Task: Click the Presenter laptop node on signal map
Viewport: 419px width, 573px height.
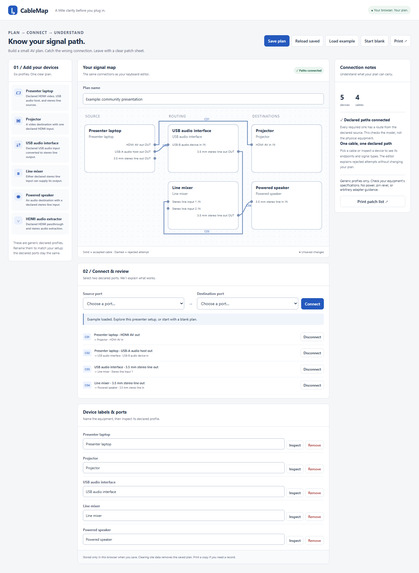Action: point(119,148)
